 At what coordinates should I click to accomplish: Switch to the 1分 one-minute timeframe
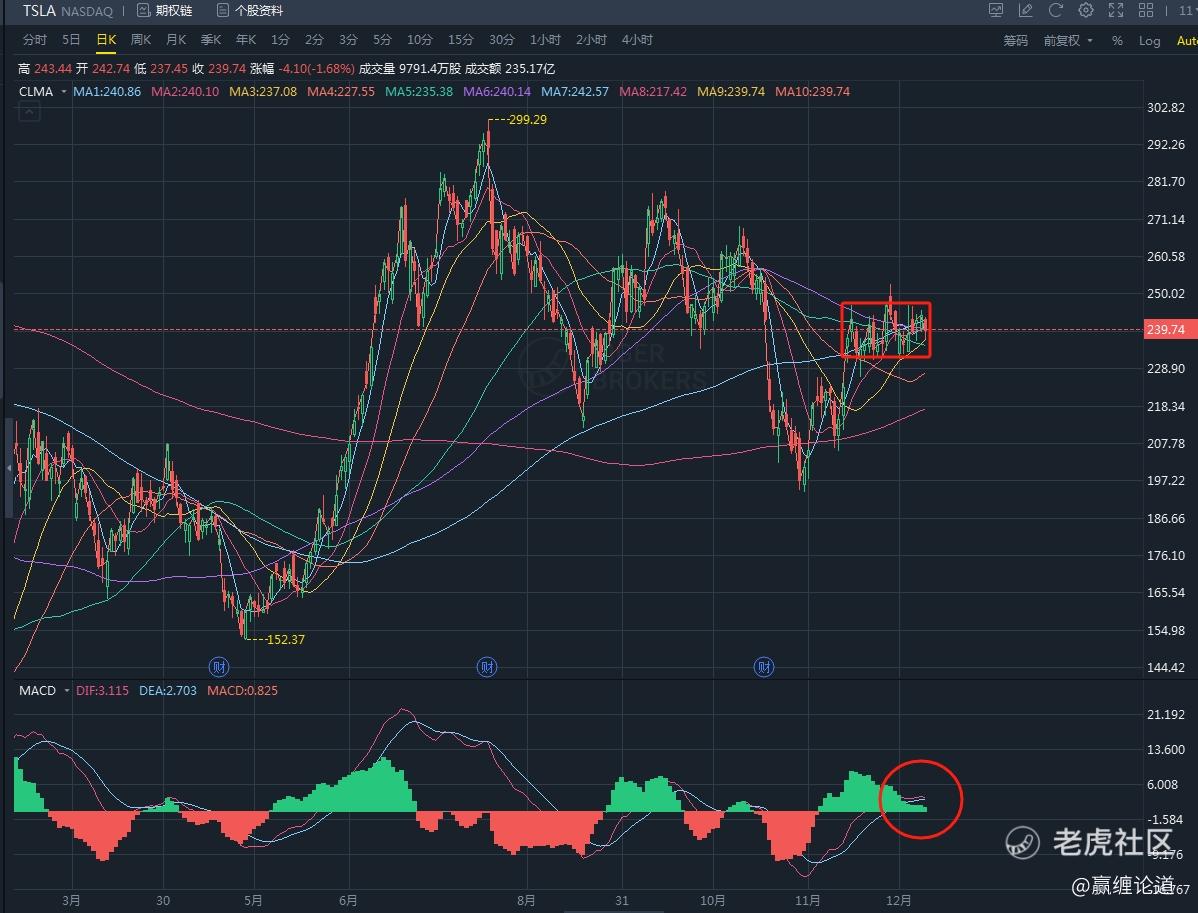[x=280, y=40]
